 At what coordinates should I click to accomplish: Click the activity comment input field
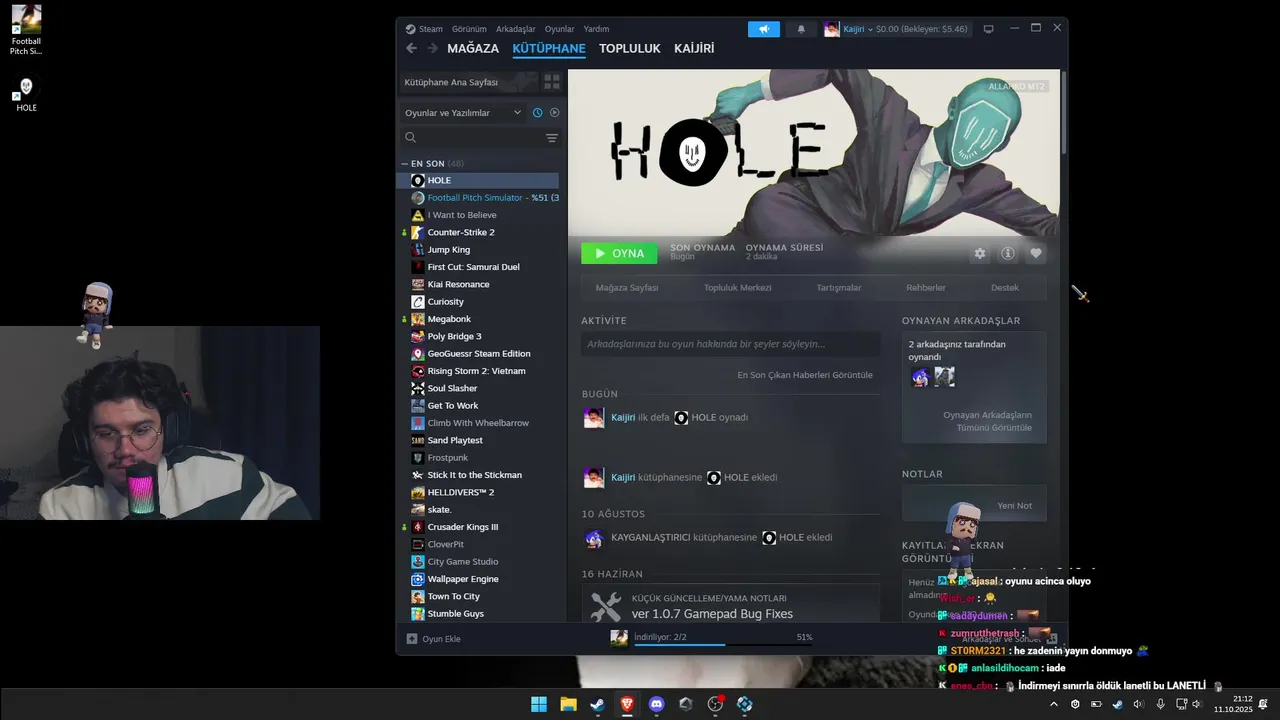click(730, 344)
